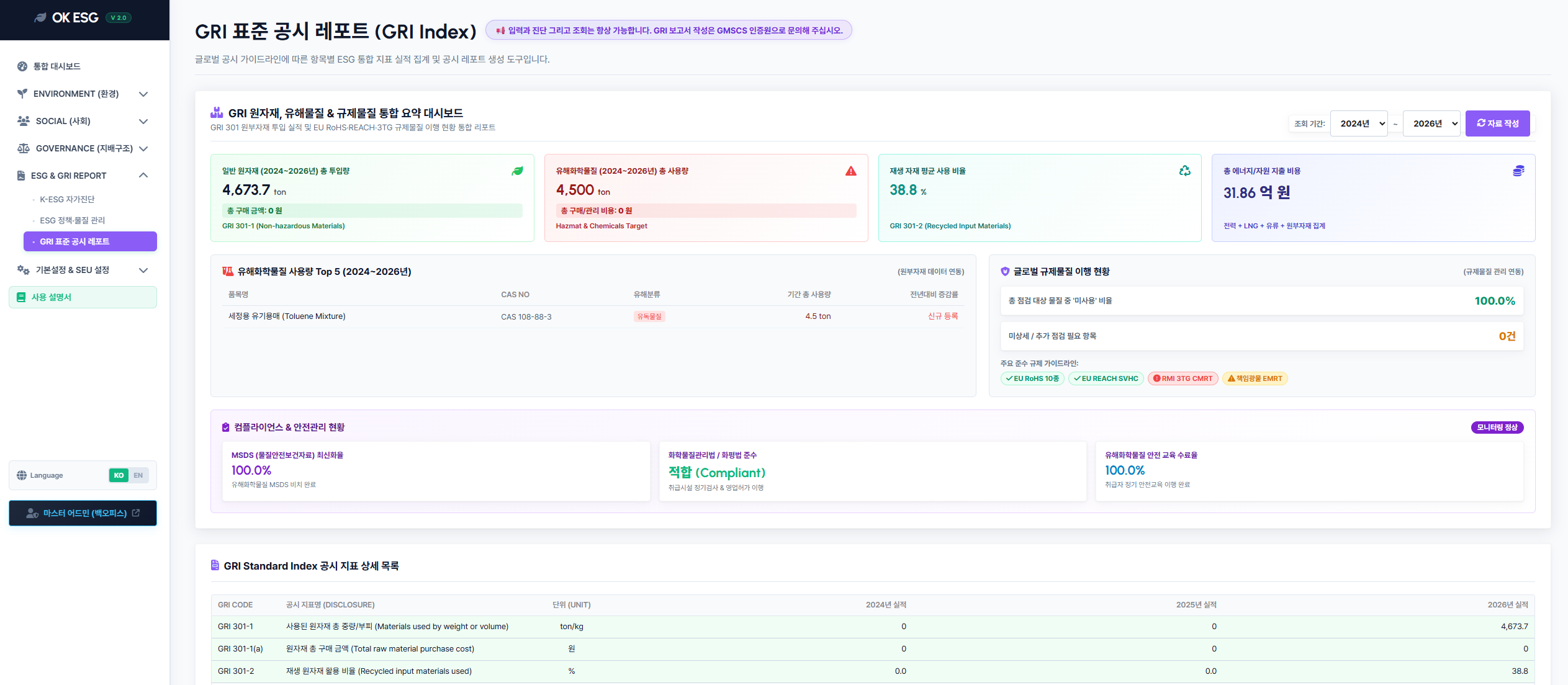Click the 책임광물 EMRT guideline tag
Image resolution: width=1568 pixels, height=685 pixels.
pos(1255,378)
